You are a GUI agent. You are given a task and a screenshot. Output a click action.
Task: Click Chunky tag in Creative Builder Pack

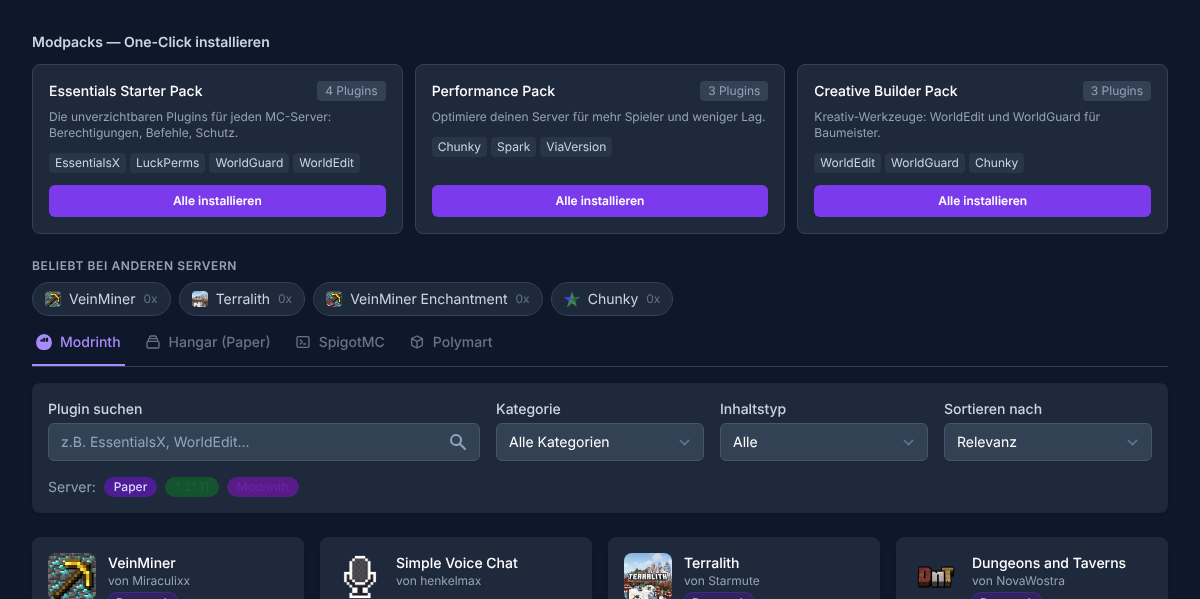tap(996, 163)
